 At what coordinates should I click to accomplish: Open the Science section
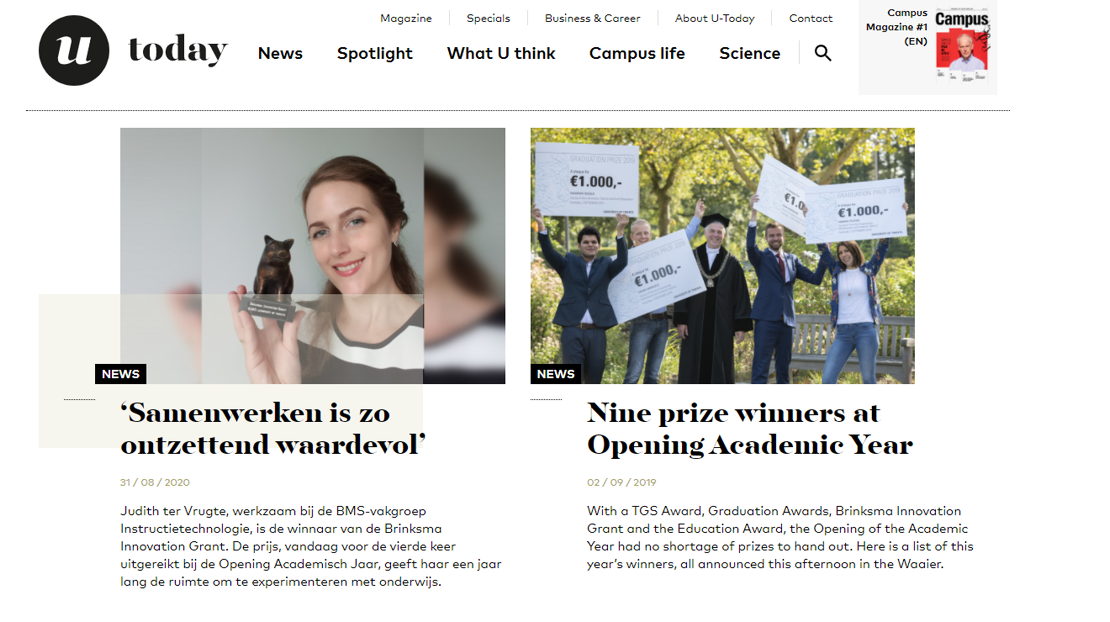[x=750, y=53]
